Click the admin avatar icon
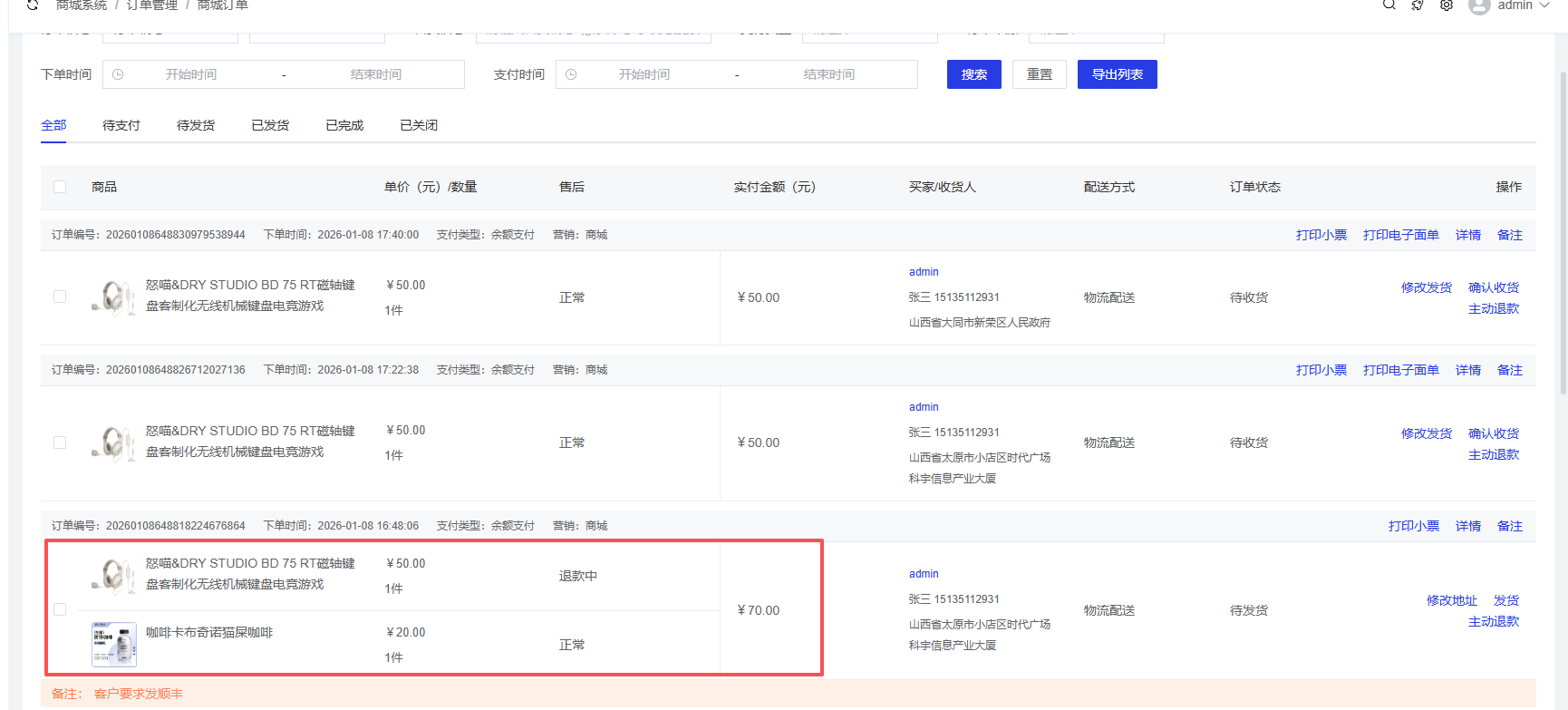The width and height of the screenshot is (1568, 710). pos(1479,6)
